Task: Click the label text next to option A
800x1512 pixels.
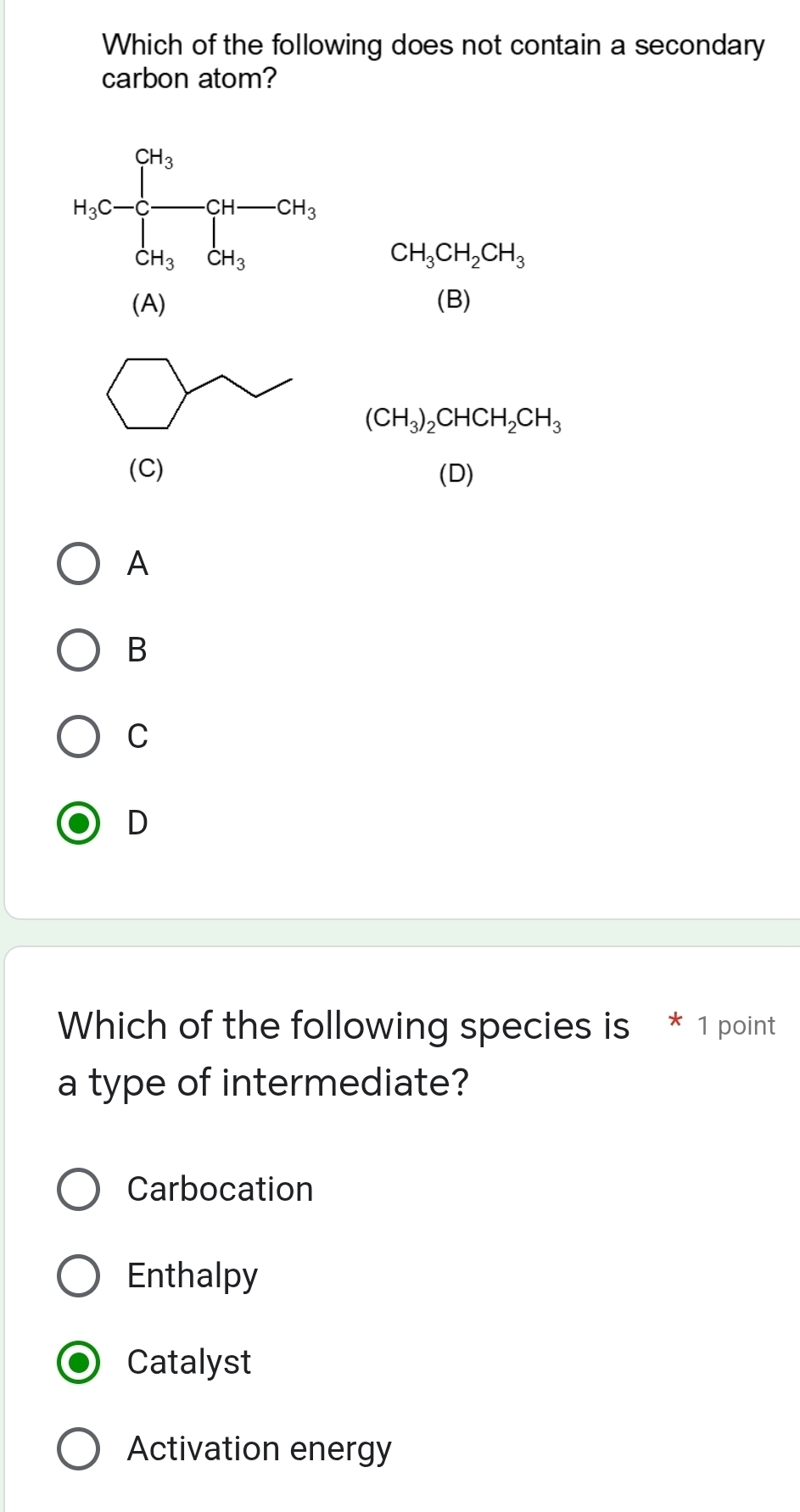Action: [139, 563]
